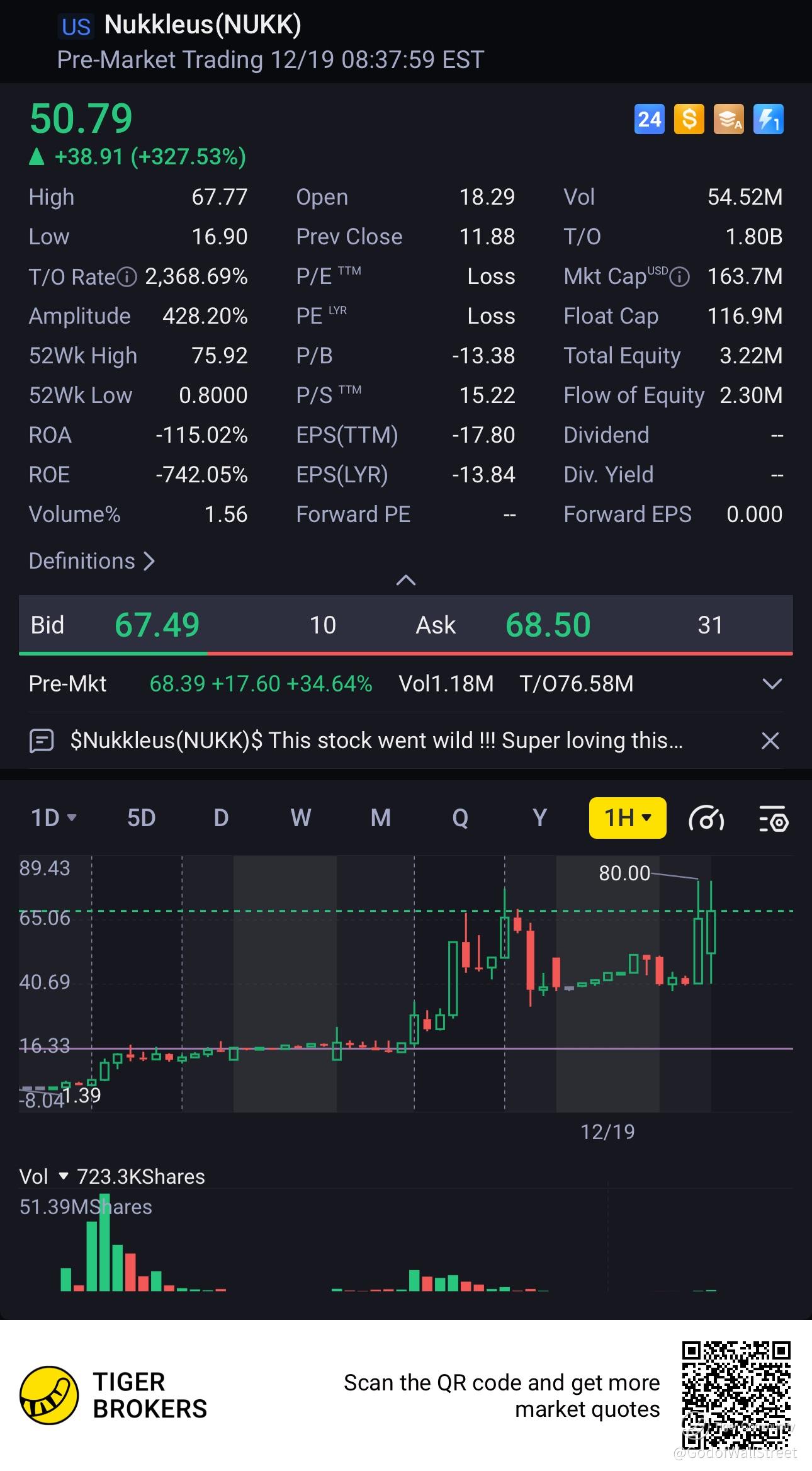Image resolution: width=812 pixels, height=1471 pixels.
Task: Tap the Vol value 54.52M
Action: (745, 197)
